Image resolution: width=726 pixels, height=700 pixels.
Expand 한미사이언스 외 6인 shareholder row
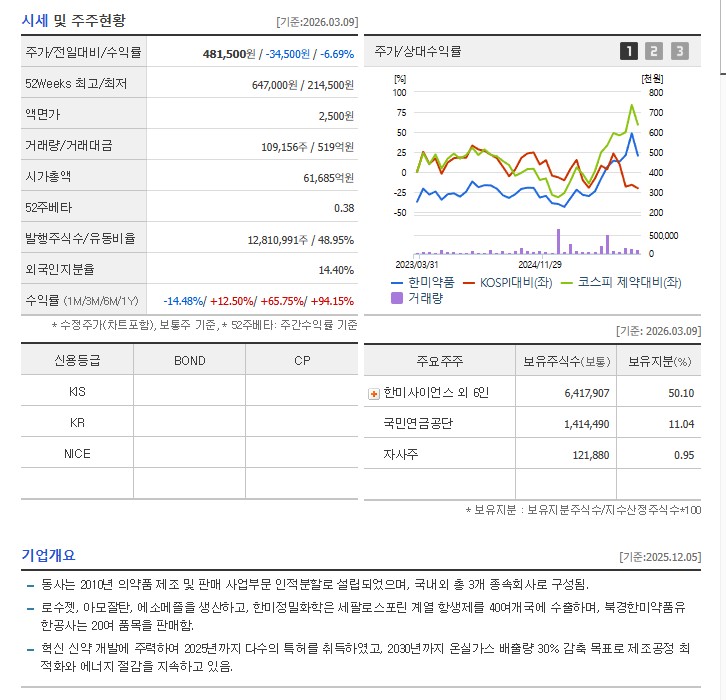pos(374,394)
